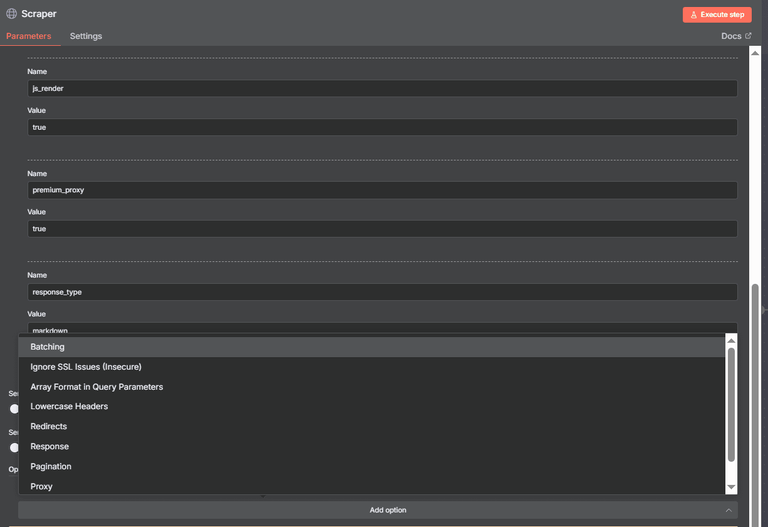Select the Lowercase Headers option
The height and width of the screenshot is (527, 768).
click(x=371, y=407)
